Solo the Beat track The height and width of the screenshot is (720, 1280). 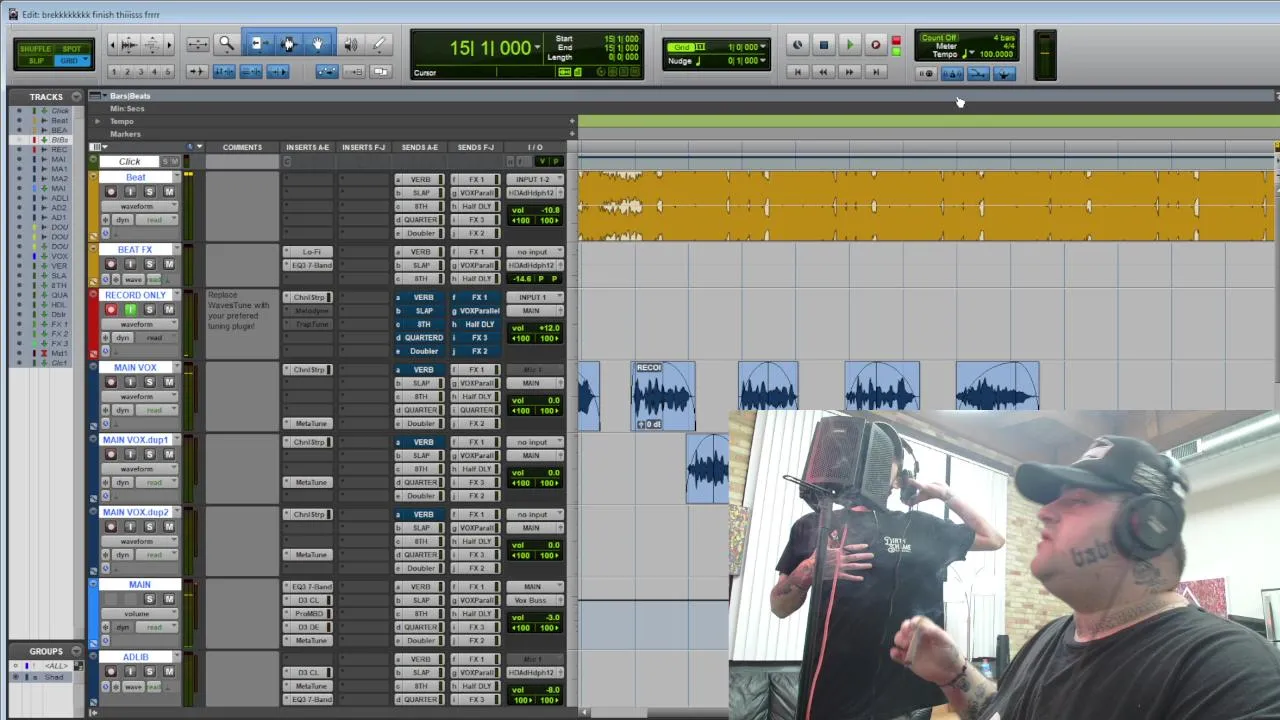(x=149, y=192)
